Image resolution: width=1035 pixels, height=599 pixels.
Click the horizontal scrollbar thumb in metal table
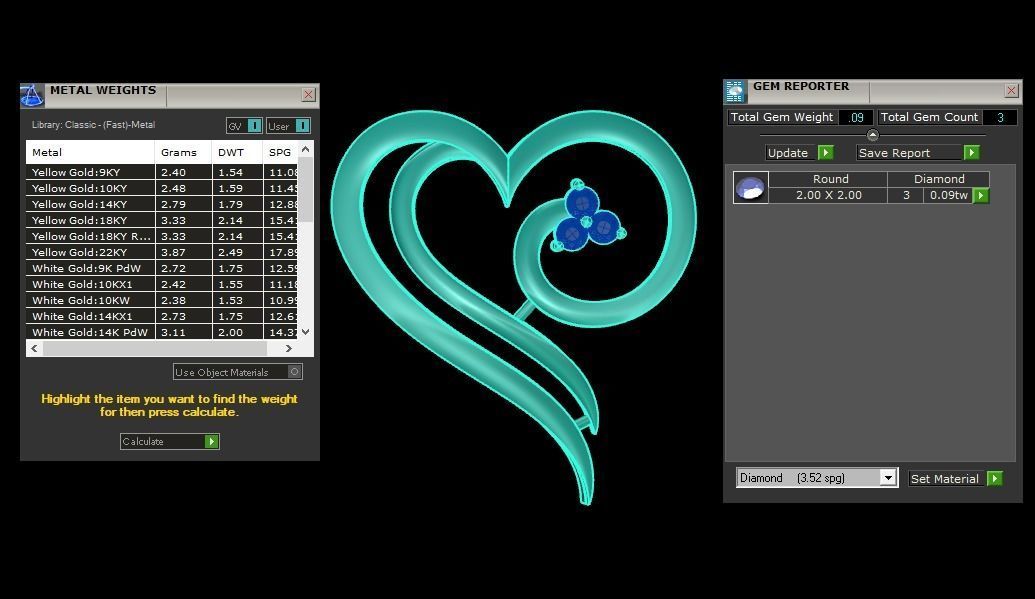click(x=155, y=348)
